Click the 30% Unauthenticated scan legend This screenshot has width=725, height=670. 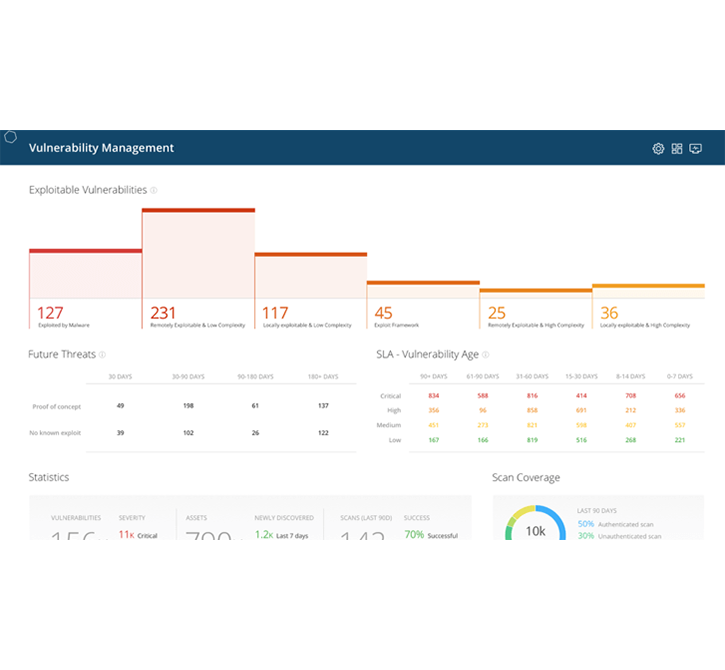(620, 536)
